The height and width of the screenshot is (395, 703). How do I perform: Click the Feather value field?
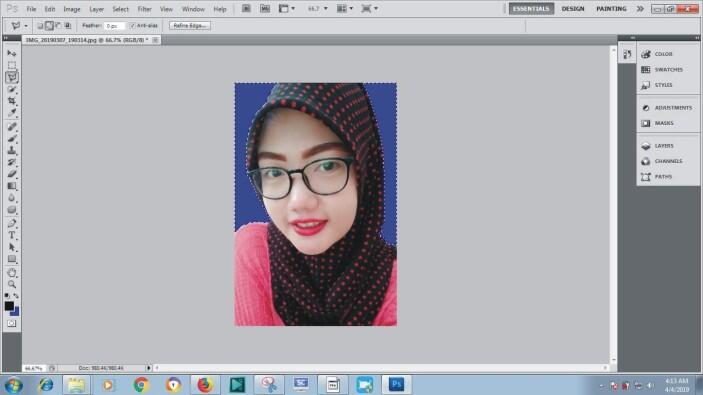coord(114,26)
